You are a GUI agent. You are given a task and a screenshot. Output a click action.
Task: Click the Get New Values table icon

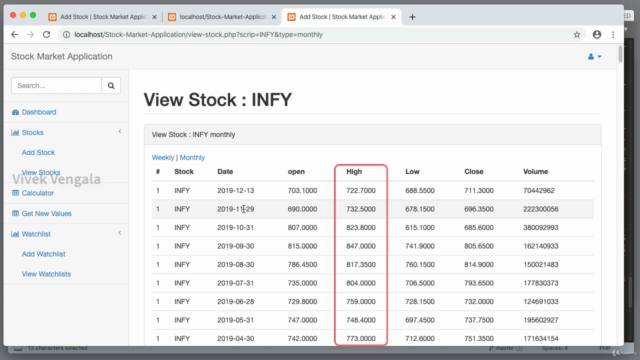click(16, 213)
